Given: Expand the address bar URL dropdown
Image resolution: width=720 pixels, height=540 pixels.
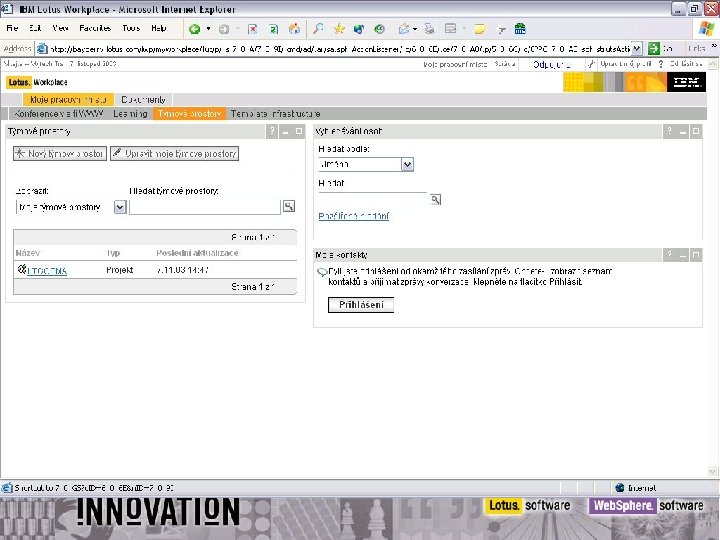Looking at the screenshot, I should 637,49.
